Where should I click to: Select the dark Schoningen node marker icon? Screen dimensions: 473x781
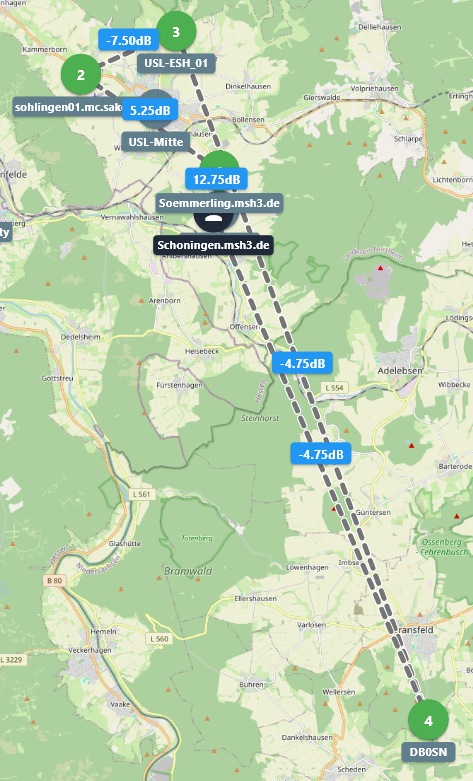tap(213, 219)
